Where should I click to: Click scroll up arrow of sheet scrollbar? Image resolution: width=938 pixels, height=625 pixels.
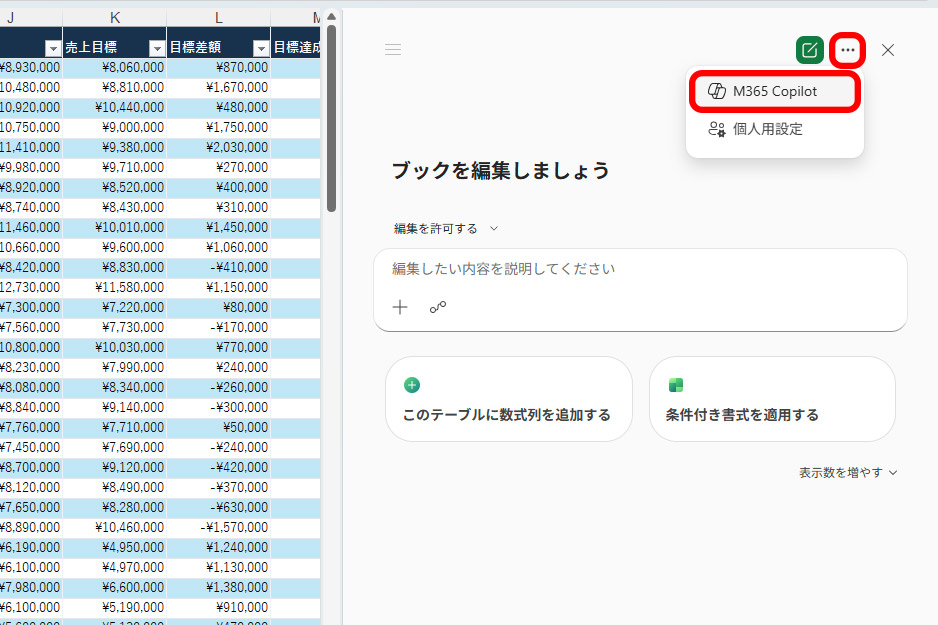point(331,17)
